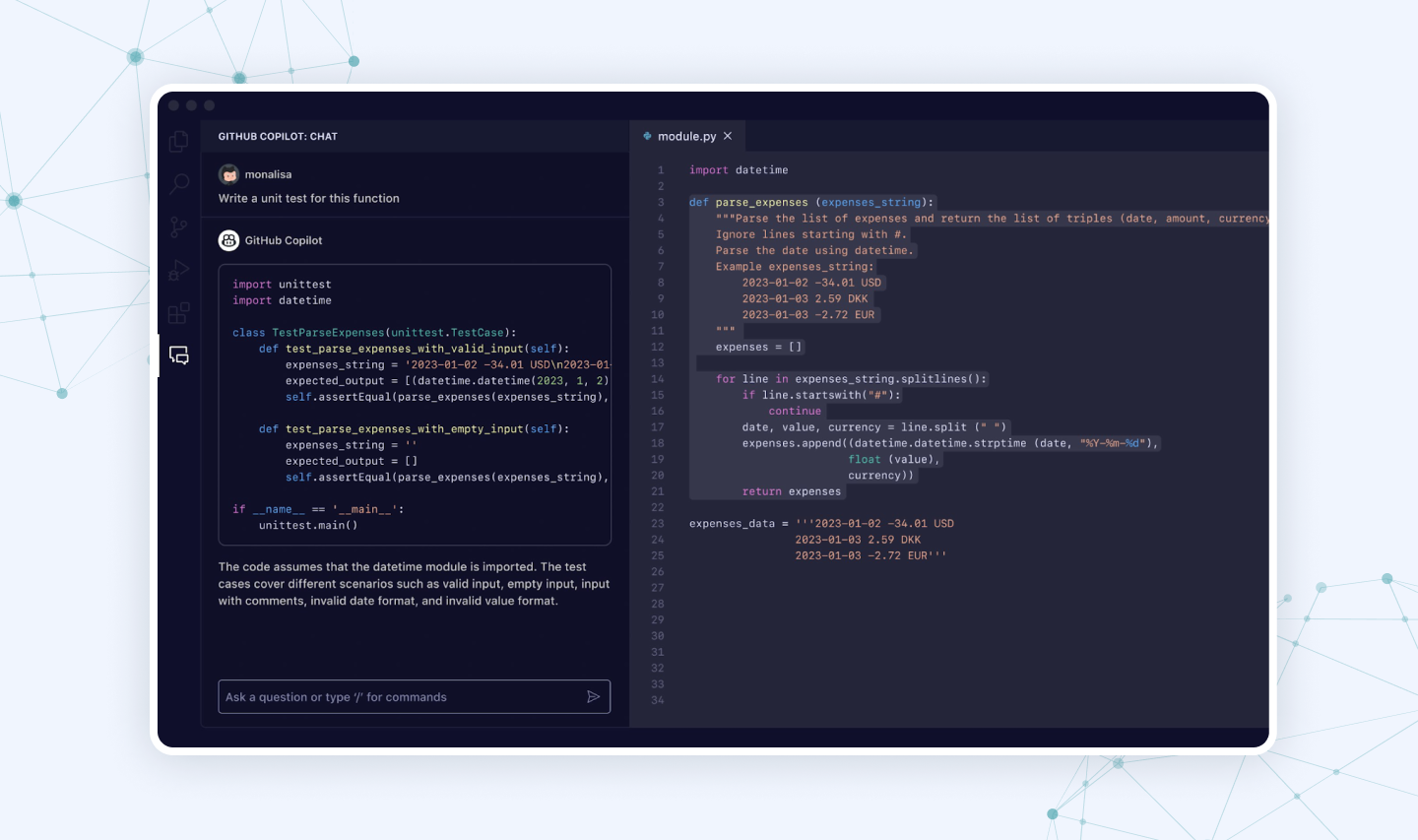The width and height of the screenshot is (1418, 840).
Task: Click 'Example expenses_string:' on line 7
Action: [795, 267]
